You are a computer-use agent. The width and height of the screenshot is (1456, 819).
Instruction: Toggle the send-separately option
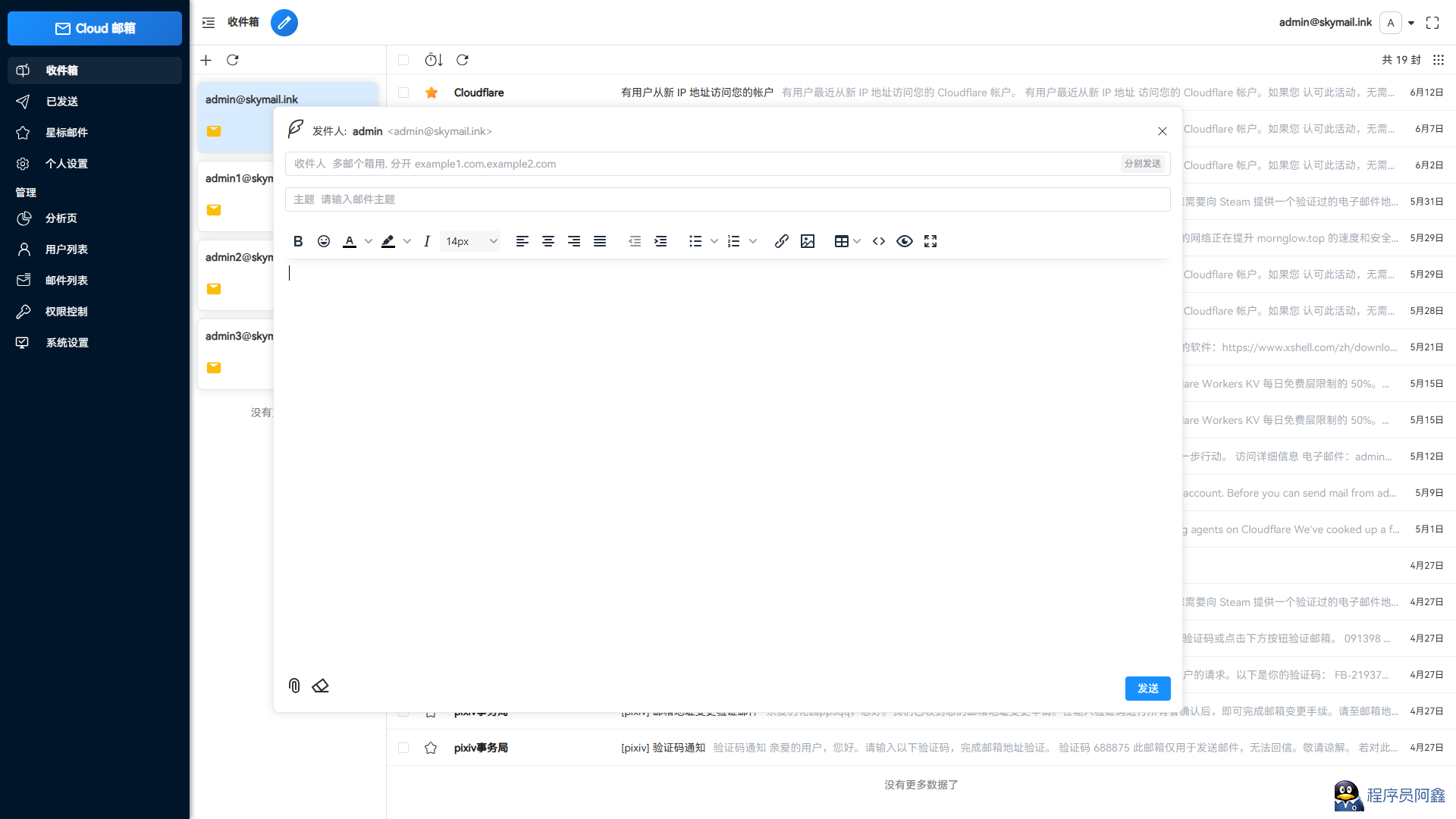1142,164
